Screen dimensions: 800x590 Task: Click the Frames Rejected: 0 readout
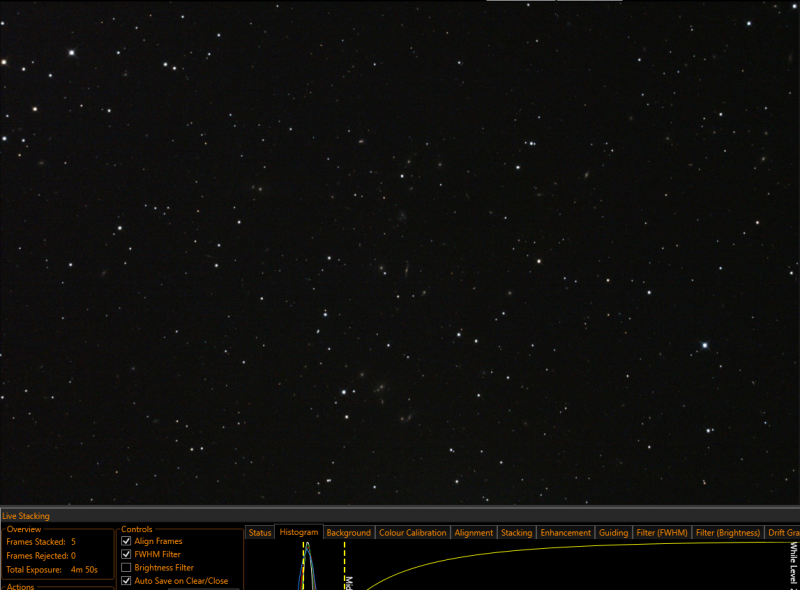[41, 556]
